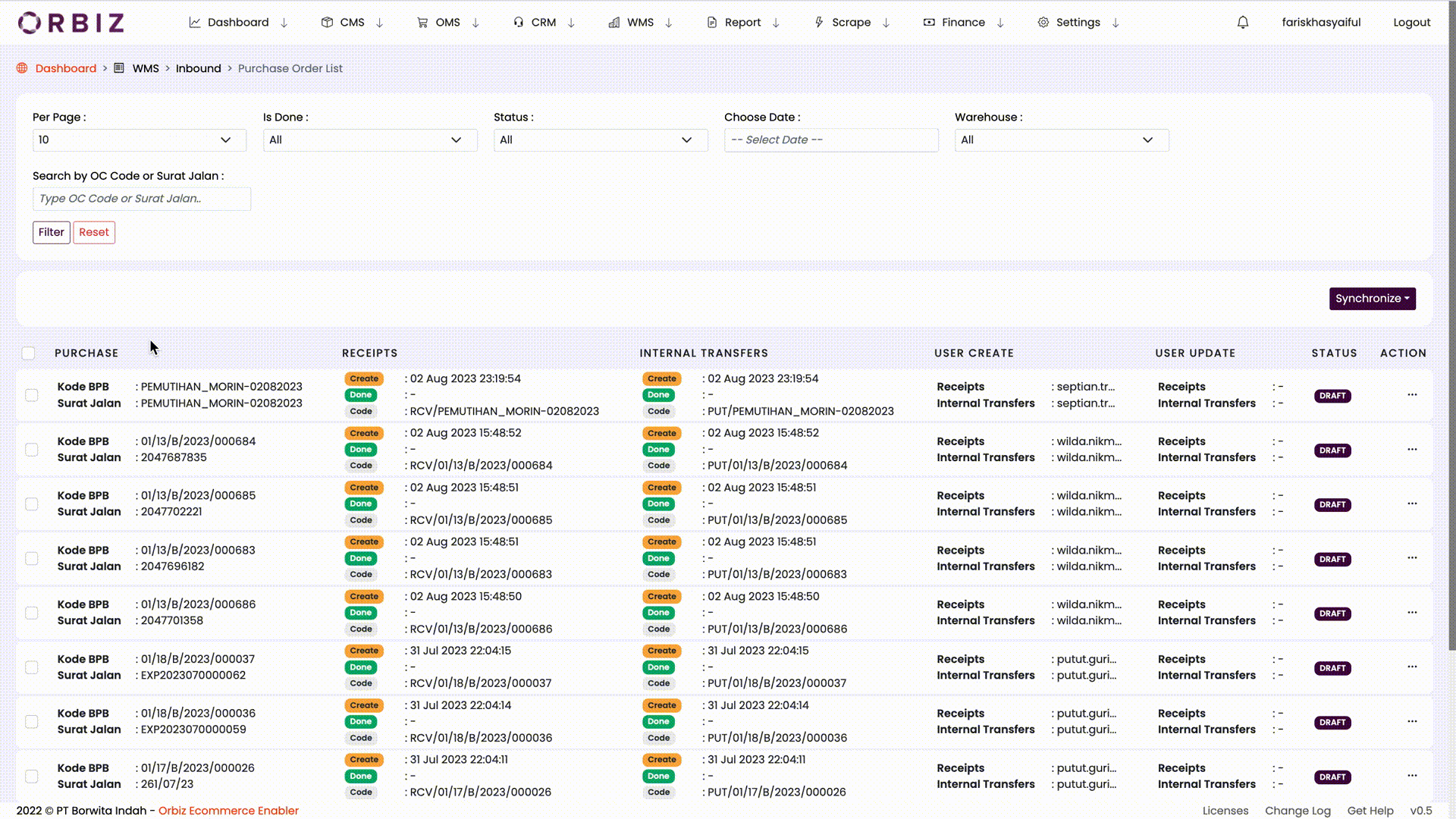Click the Licenses footer link
Screen dimensions: 1456x819
1225,811
